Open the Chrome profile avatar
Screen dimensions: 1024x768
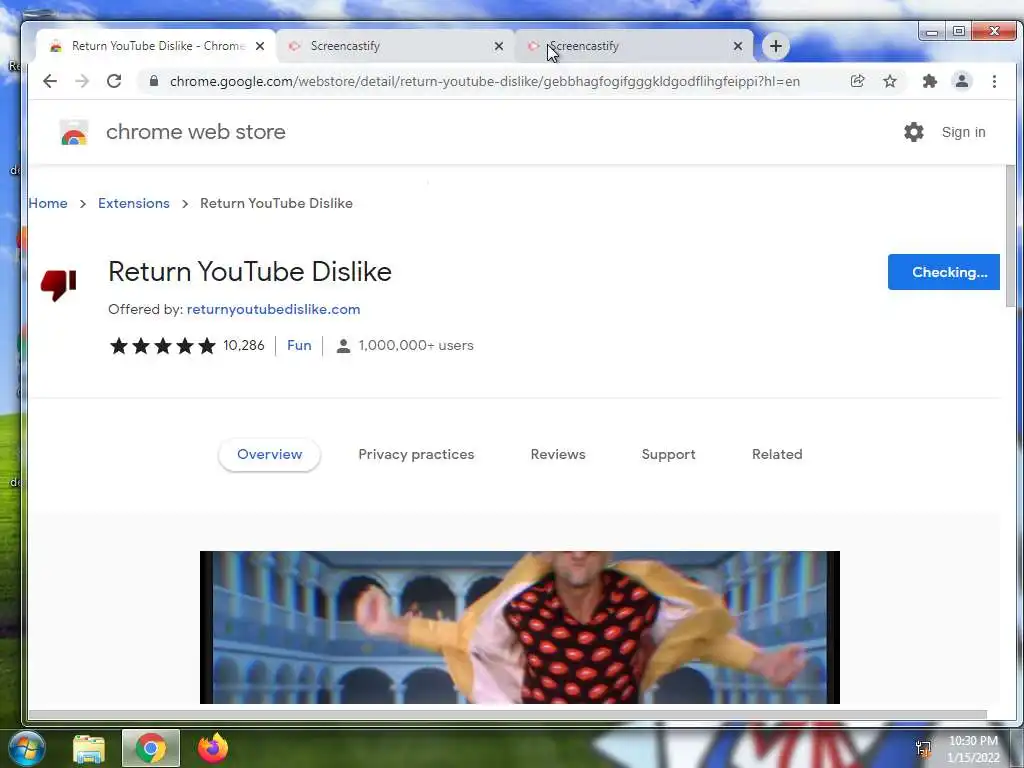click(x=961, y=81)
